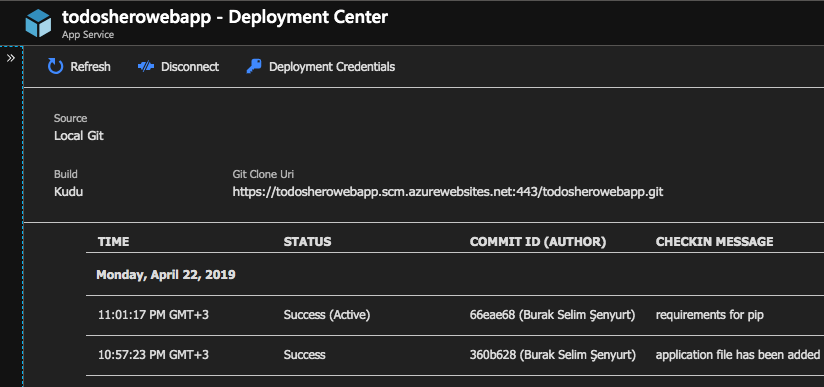Image resolution: width=824 pixels, height=387 pixels.
Task: Open Deployment Credentials
Action: click(332, 67)
